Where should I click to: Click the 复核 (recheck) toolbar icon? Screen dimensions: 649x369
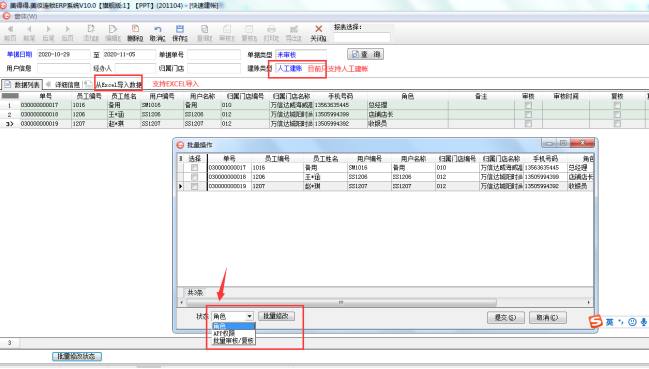[x=249, y=33]
